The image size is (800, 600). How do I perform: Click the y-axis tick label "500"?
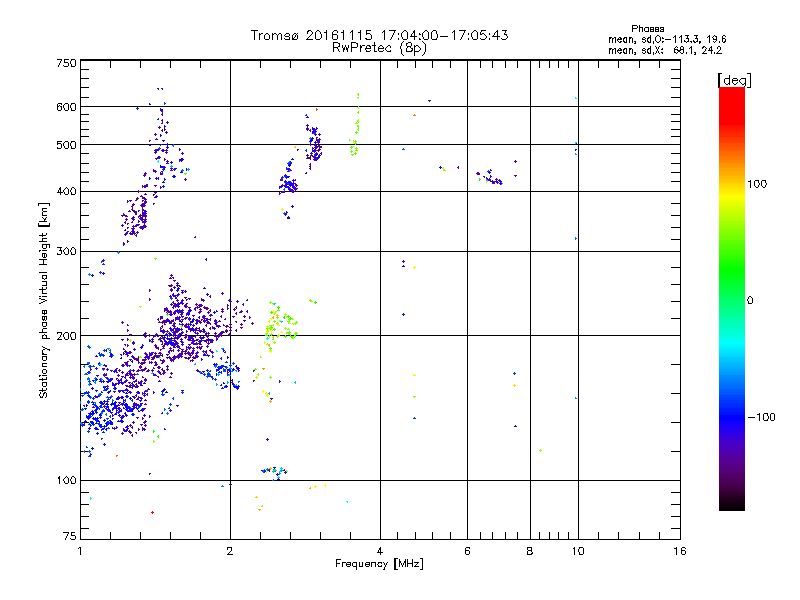(66, 145)
